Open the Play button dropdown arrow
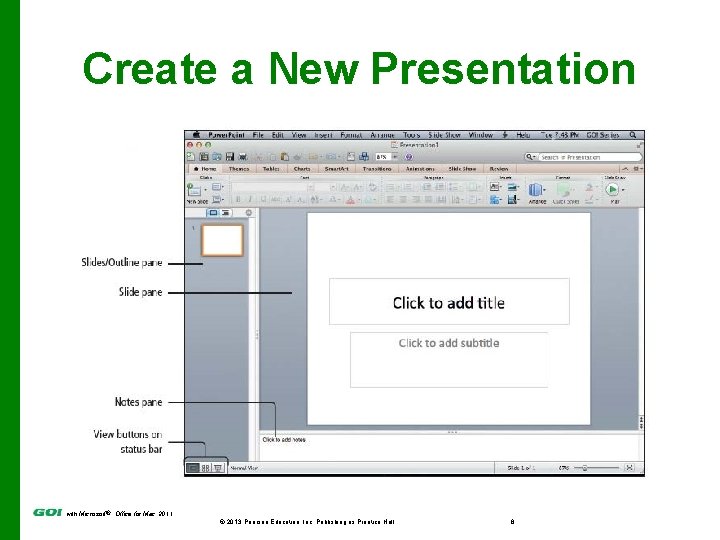The width and height of the screenshot is (720, 540). 623,190
